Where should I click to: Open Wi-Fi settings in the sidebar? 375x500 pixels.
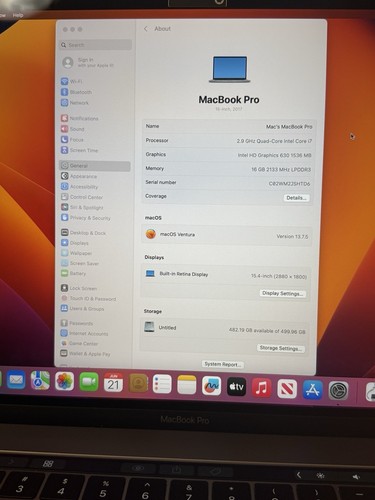(71, 81)
